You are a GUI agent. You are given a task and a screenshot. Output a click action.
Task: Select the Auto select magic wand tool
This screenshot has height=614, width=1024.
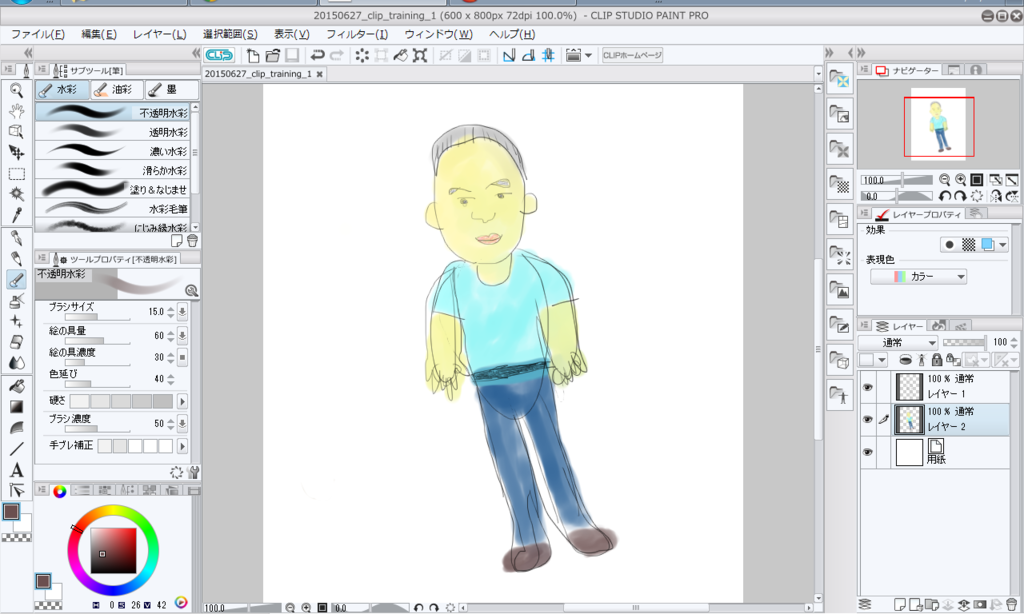tap(16, 194)
